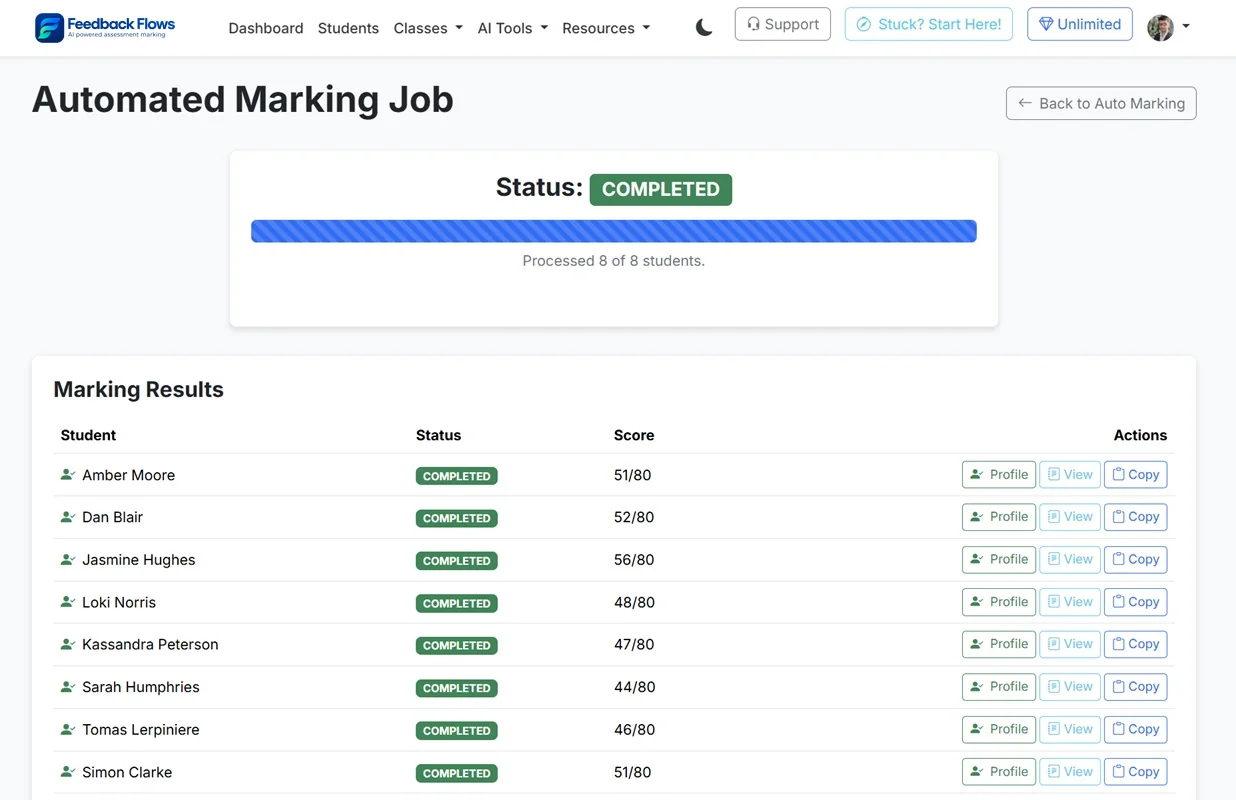View Tomas Lerpiniere's marking result
The width and height of the screenshot is (1236, 800).
click(1070, 729)
